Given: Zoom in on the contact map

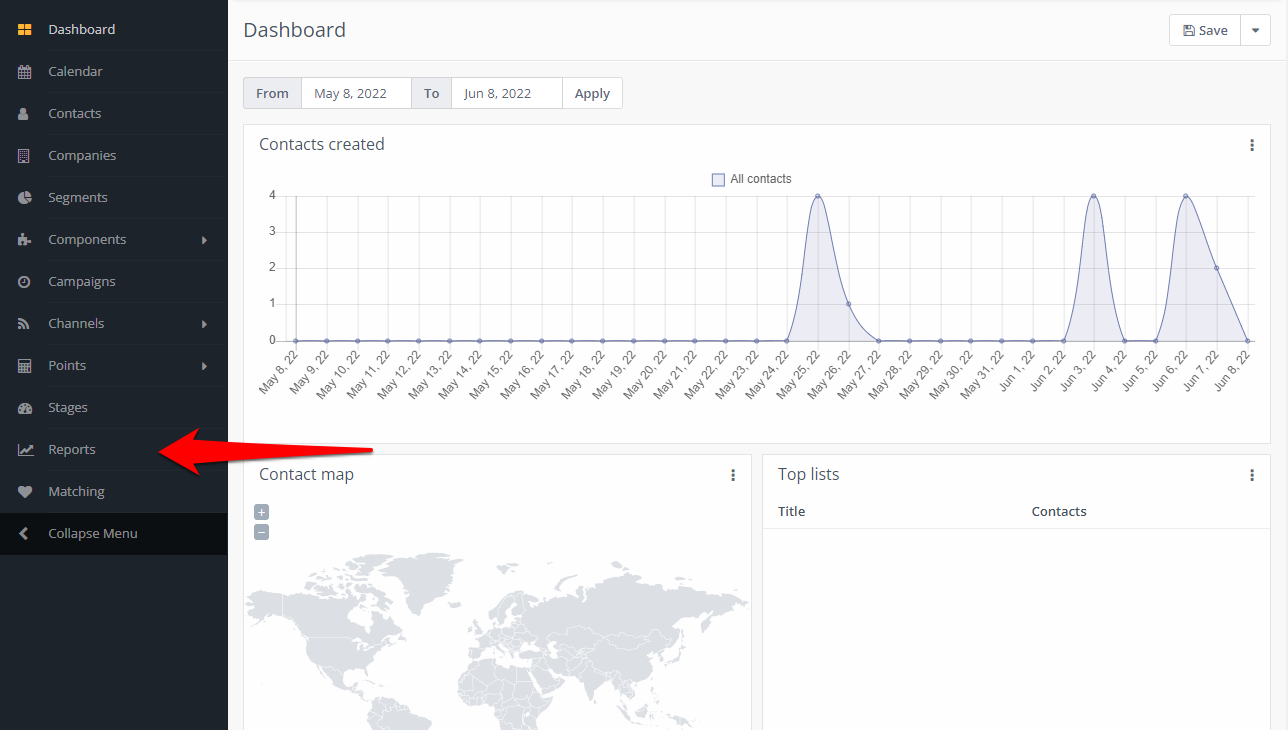Looking at the screenshot, I should (x=261, y=512).
